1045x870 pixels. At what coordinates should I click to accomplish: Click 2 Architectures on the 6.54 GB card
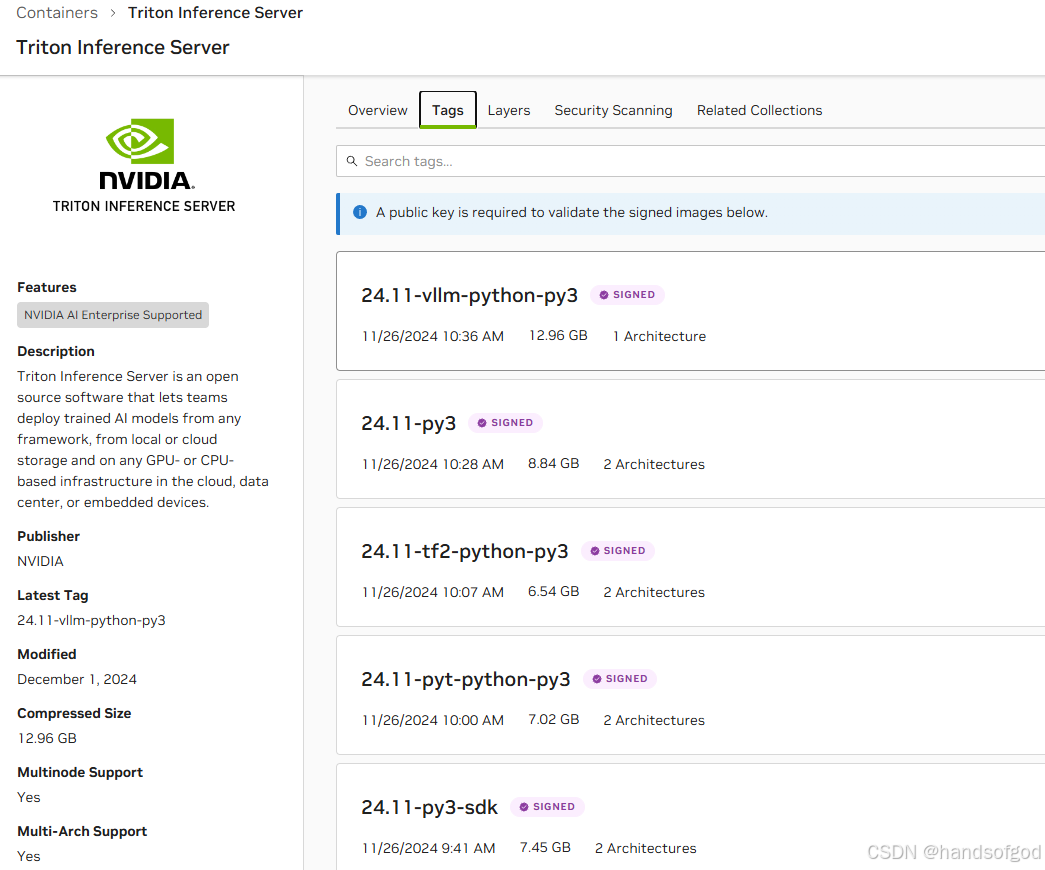coord(654,592)
